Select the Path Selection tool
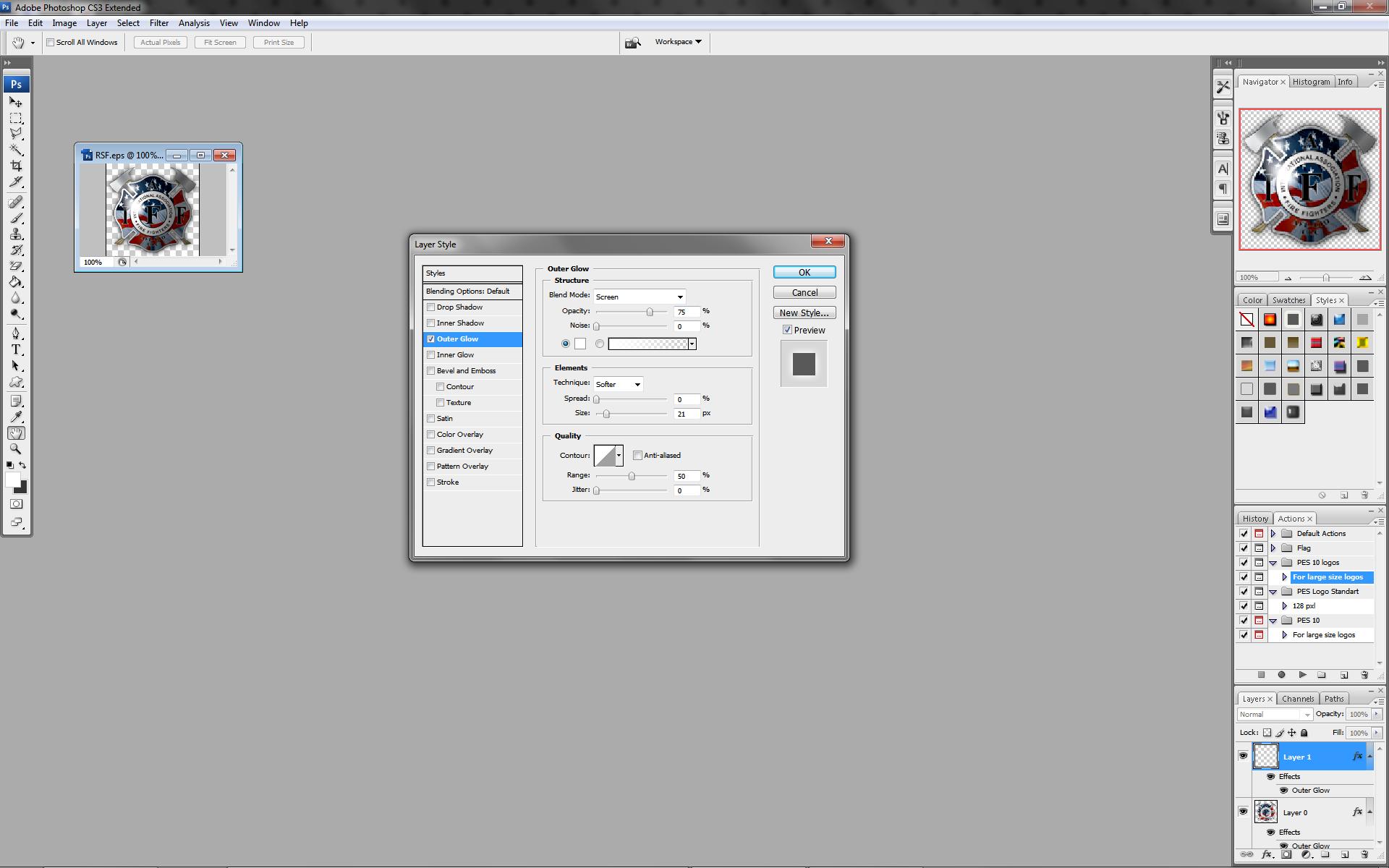The width and height of the screenshot is (1389, 868). coord(16,365)
